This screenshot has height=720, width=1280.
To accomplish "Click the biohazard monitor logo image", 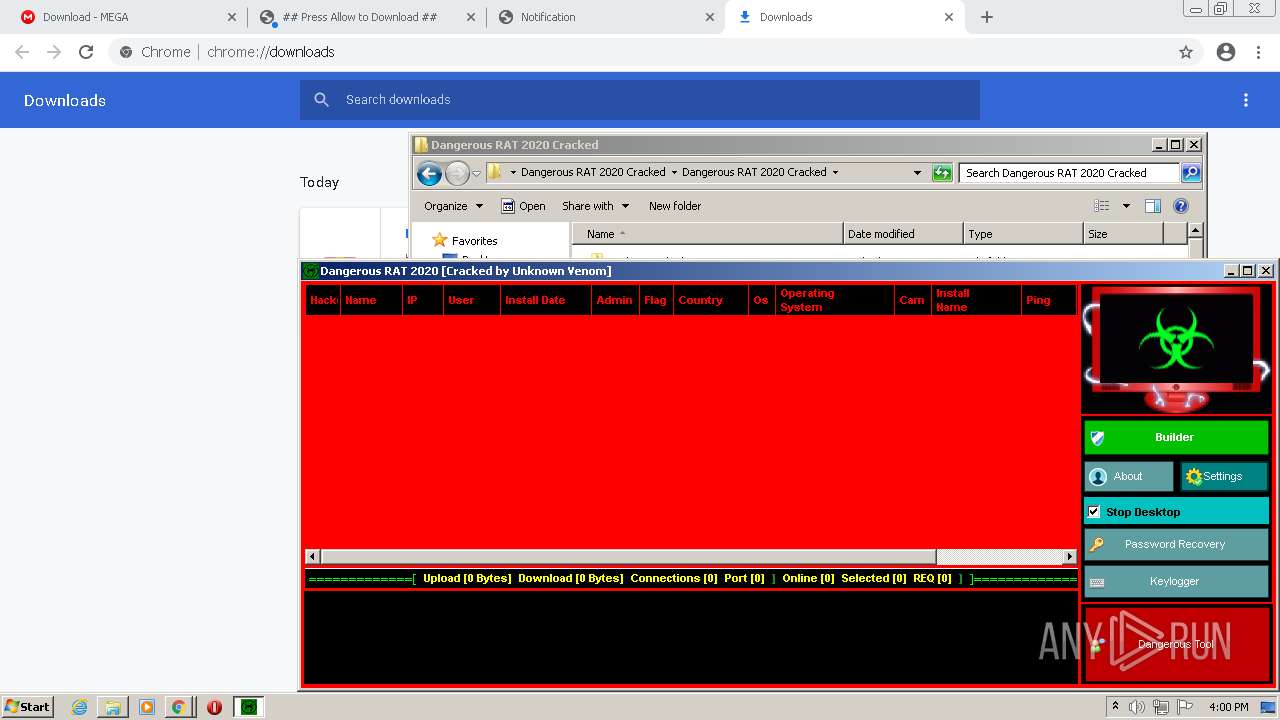I will click(x=1176, y=348).
